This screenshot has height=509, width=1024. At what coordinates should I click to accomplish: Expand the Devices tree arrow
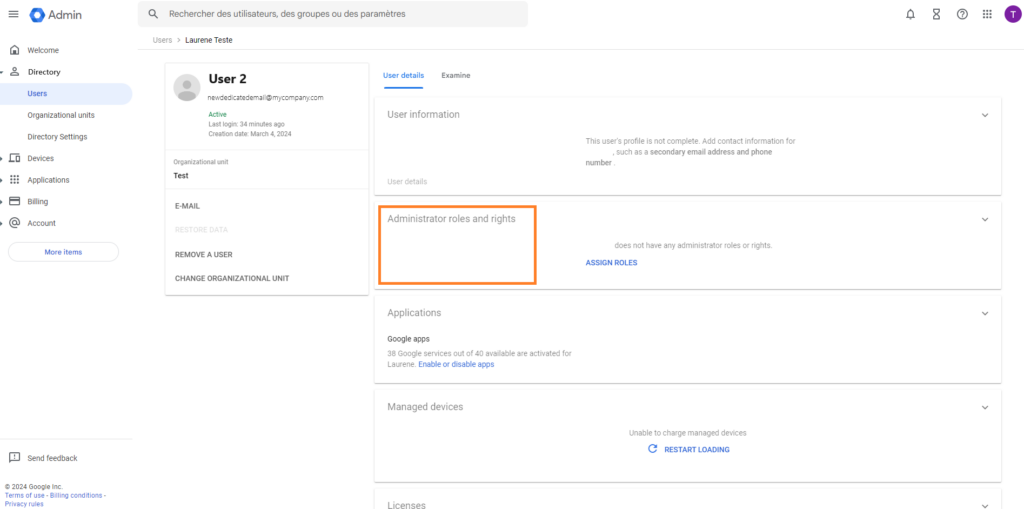(x=2, y=158)
